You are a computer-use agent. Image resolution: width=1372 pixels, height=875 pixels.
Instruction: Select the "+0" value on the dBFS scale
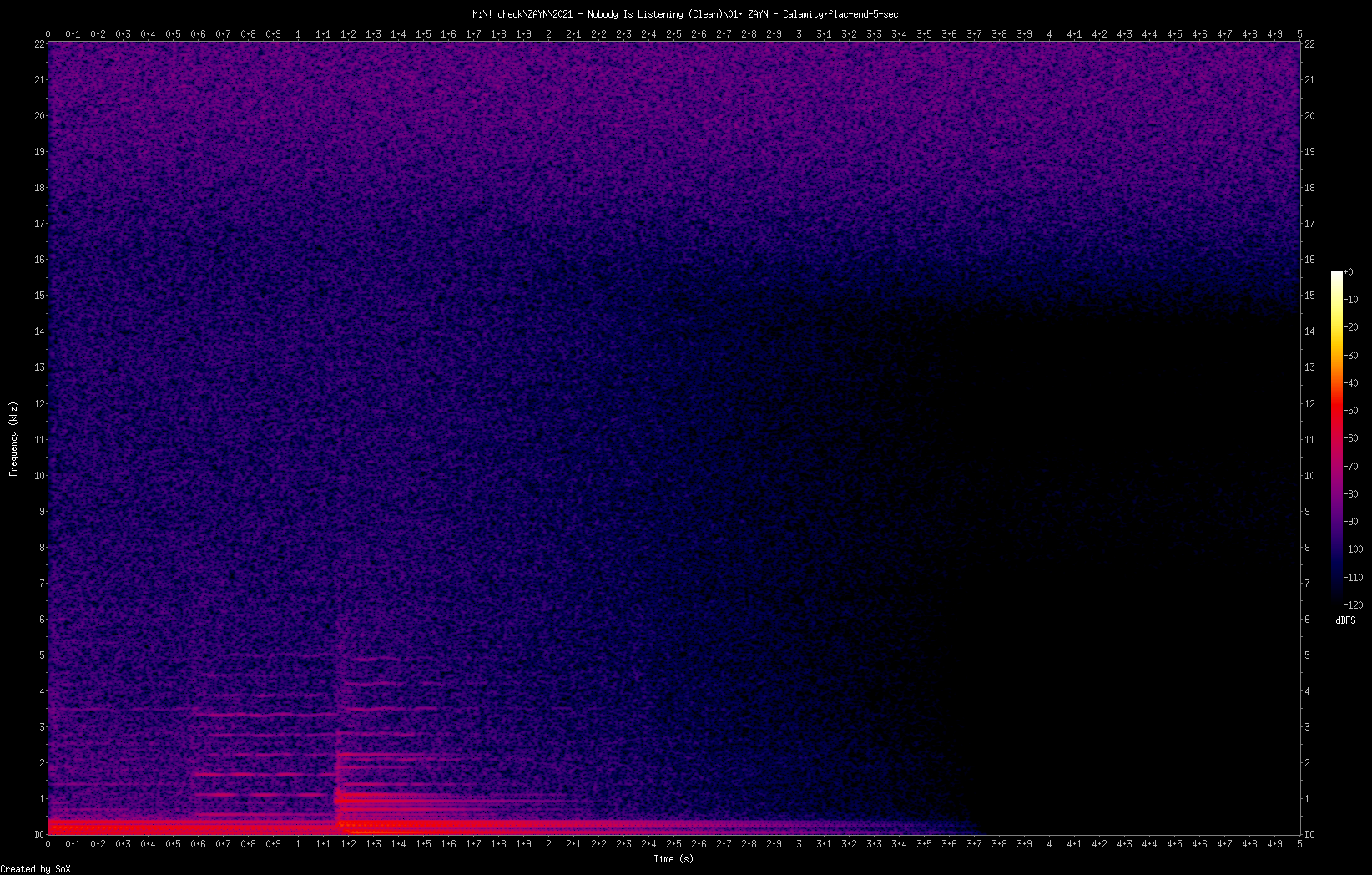1349,272
